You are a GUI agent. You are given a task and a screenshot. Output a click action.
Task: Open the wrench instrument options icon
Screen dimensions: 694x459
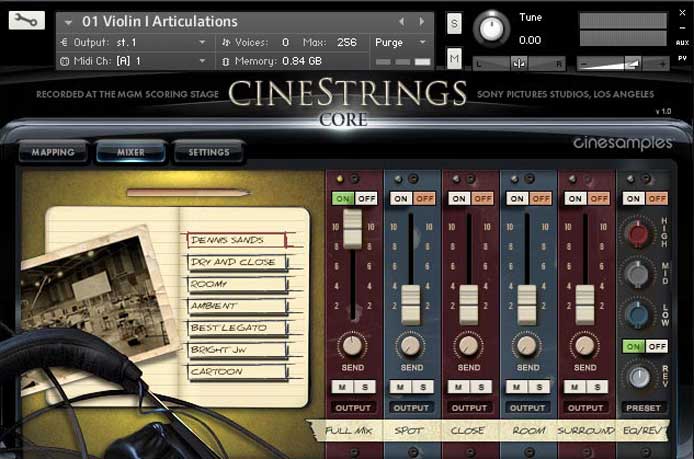tap(27, 20)
